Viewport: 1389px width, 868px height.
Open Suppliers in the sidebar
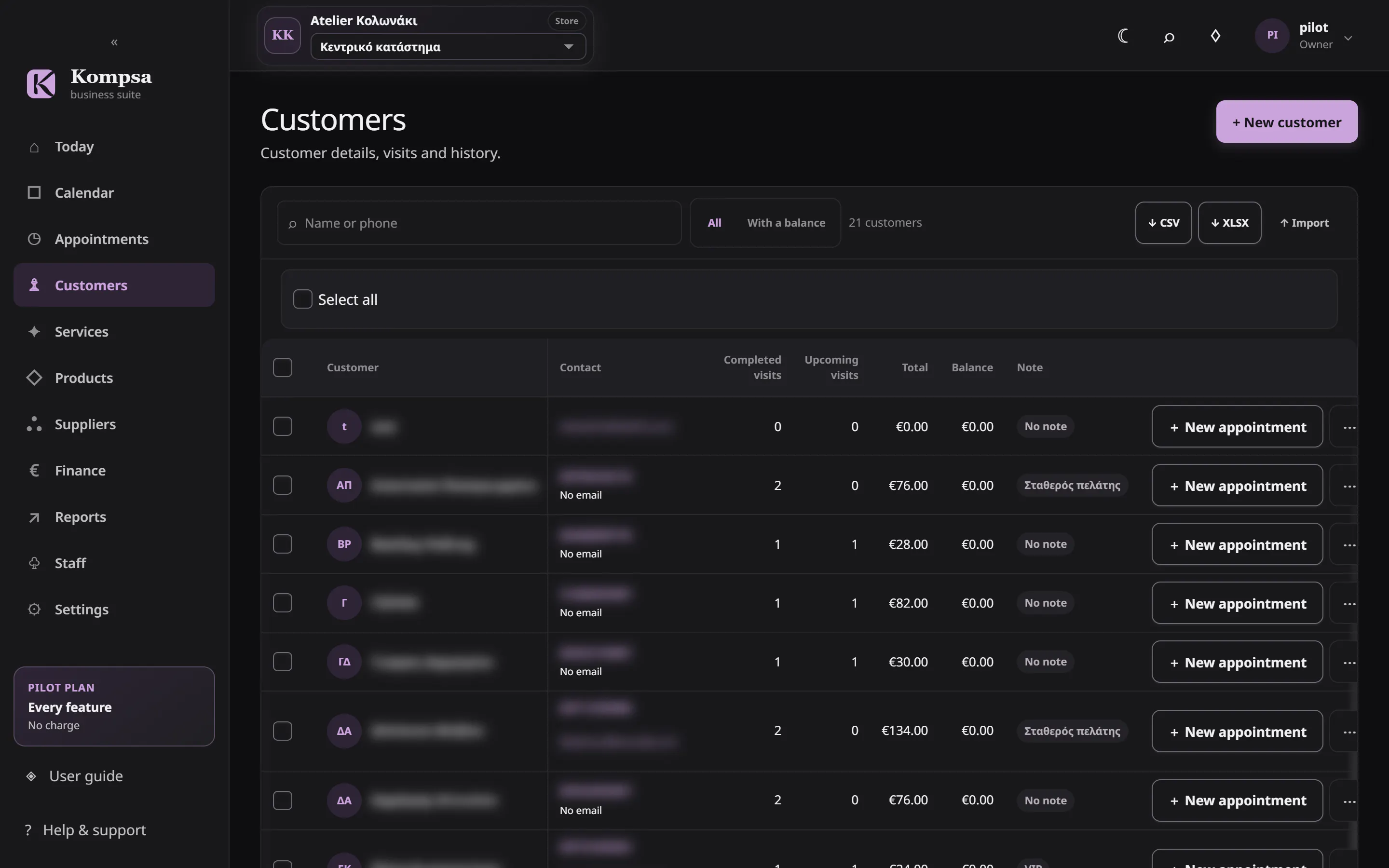point(114,424)
